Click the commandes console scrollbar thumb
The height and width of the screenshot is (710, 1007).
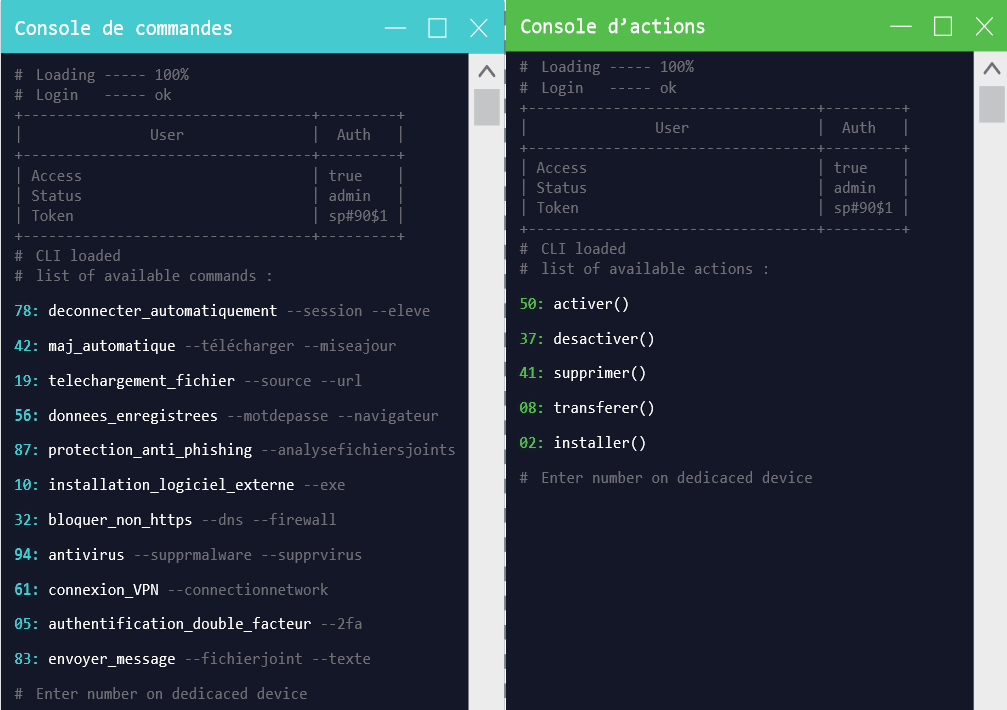(x=487, y=107)
